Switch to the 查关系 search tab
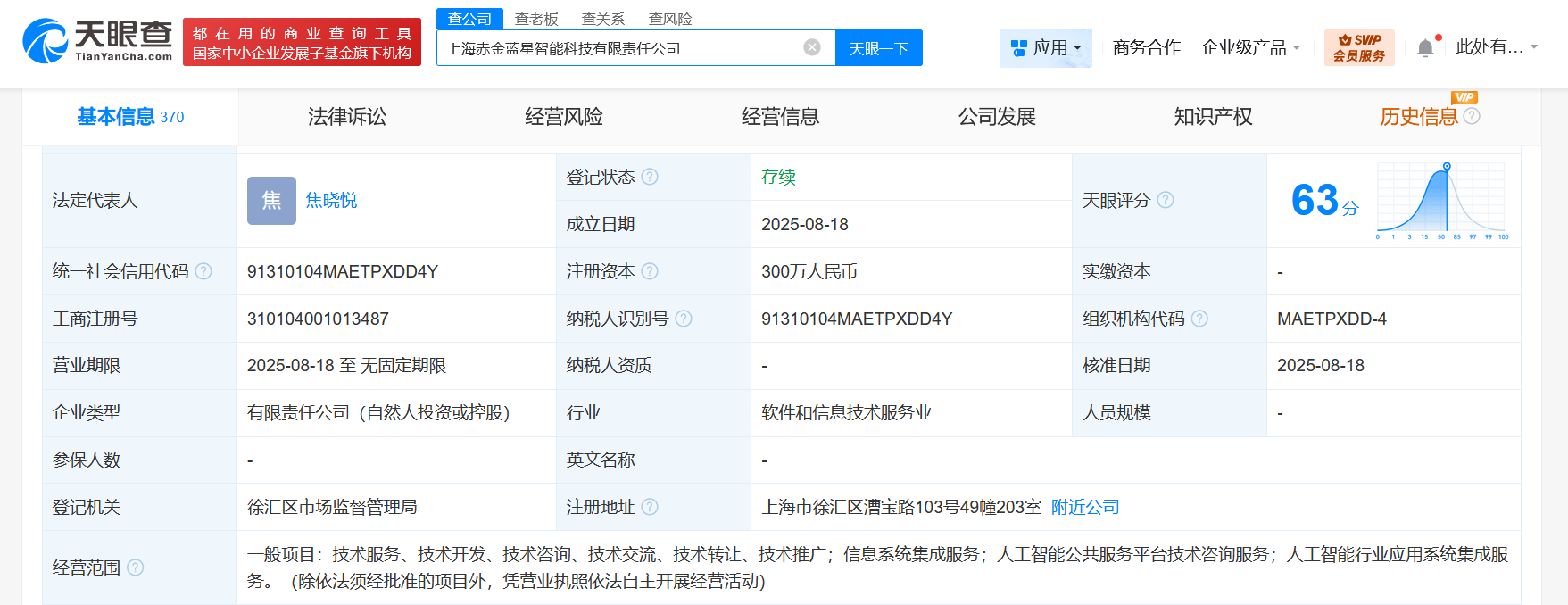This screenshot has height=605, width=1568. pyautogui.click(x=603, y=19)
